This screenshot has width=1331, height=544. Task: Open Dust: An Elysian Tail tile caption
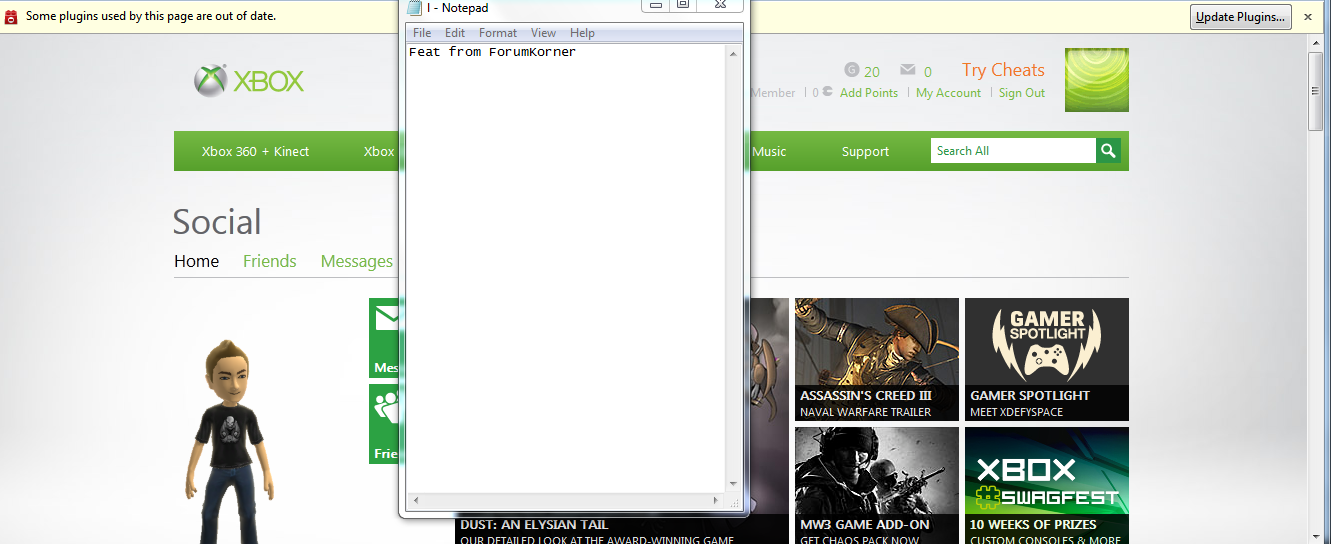click(534, 525)
